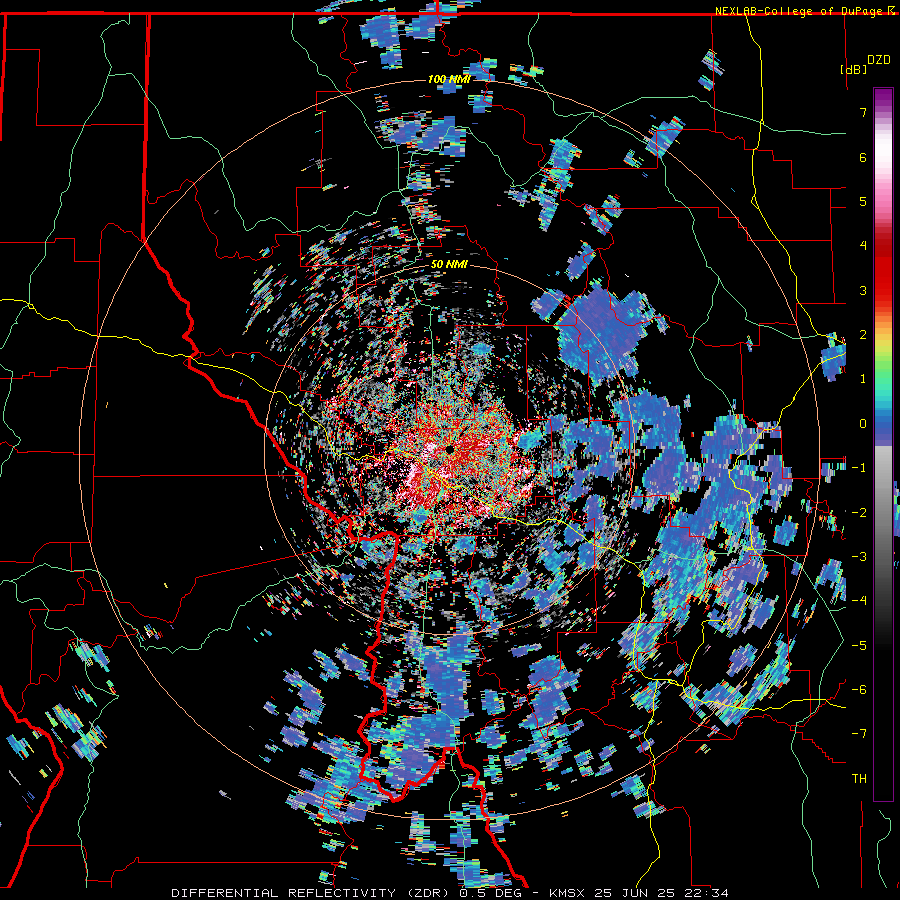Click the 4 value on the scale
Image resolution: width=900 pixels, height=900 pixels.
tap(863, 246)
